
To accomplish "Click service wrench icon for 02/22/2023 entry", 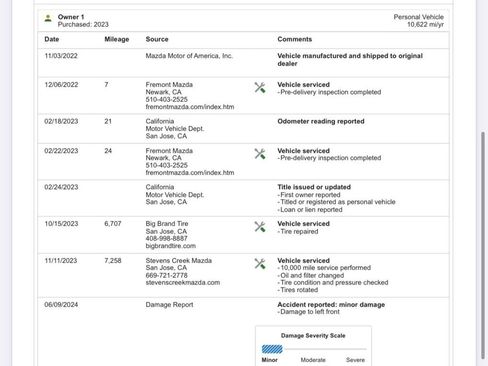I will point(260,154).
